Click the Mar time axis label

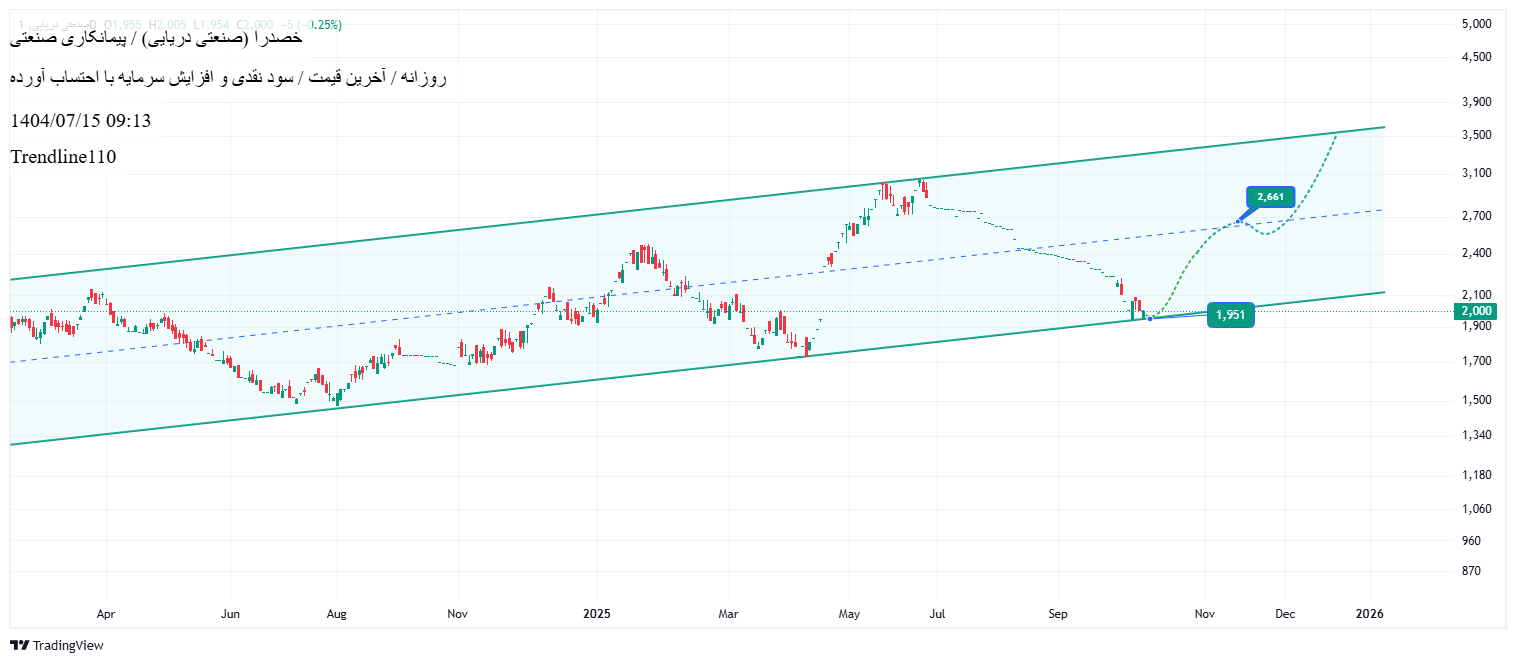pos(730,613)
